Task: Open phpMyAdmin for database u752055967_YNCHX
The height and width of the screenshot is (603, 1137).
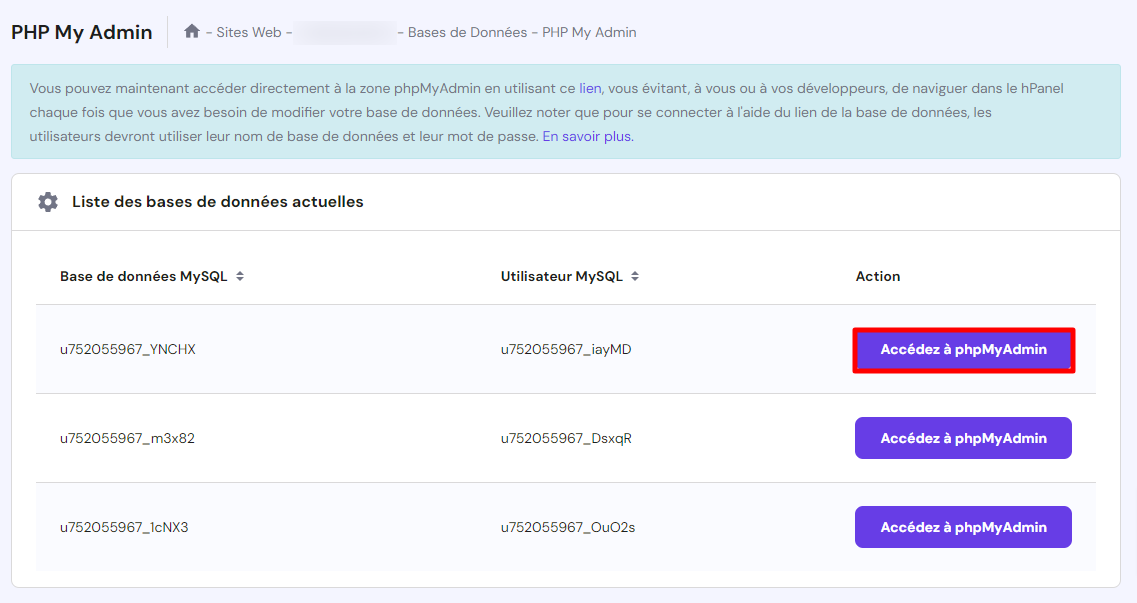Action: click(x=963, y=350)
